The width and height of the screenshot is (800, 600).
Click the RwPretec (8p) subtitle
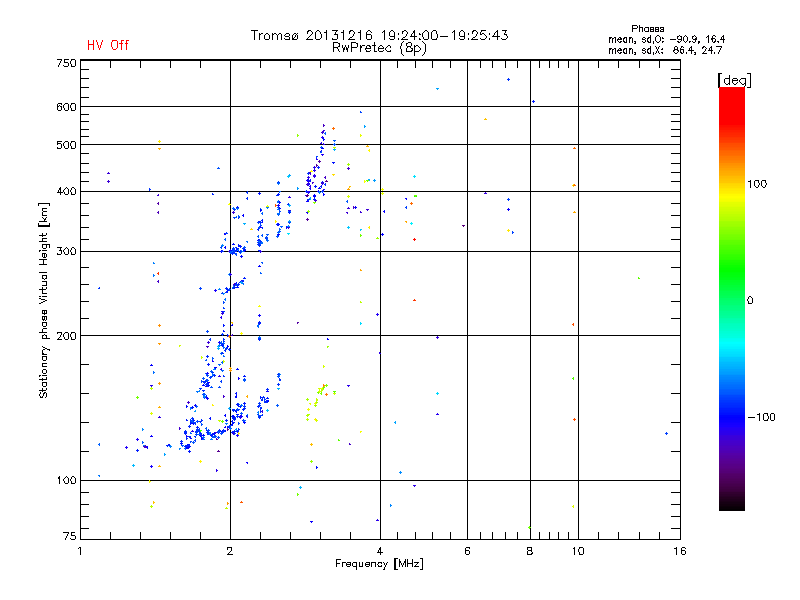[379, 47]
